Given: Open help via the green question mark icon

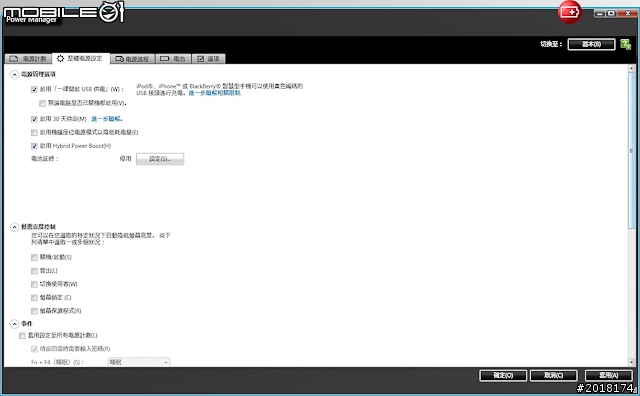Looking at the screenshot, I should [x=625, y=44].
